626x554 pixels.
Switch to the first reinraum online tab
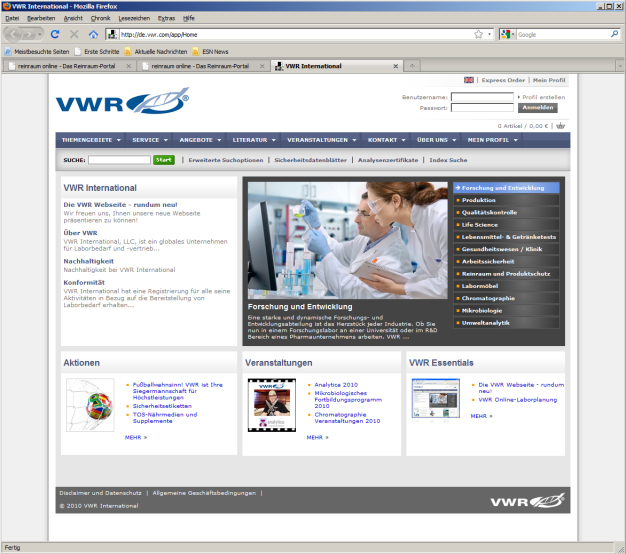69,66
